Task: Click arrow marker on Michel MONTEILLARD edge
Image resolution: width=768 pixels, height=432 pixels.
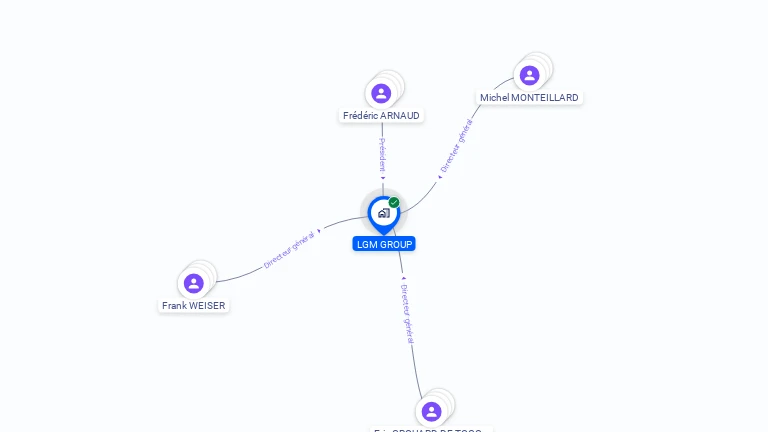Action: pos(440,177)
